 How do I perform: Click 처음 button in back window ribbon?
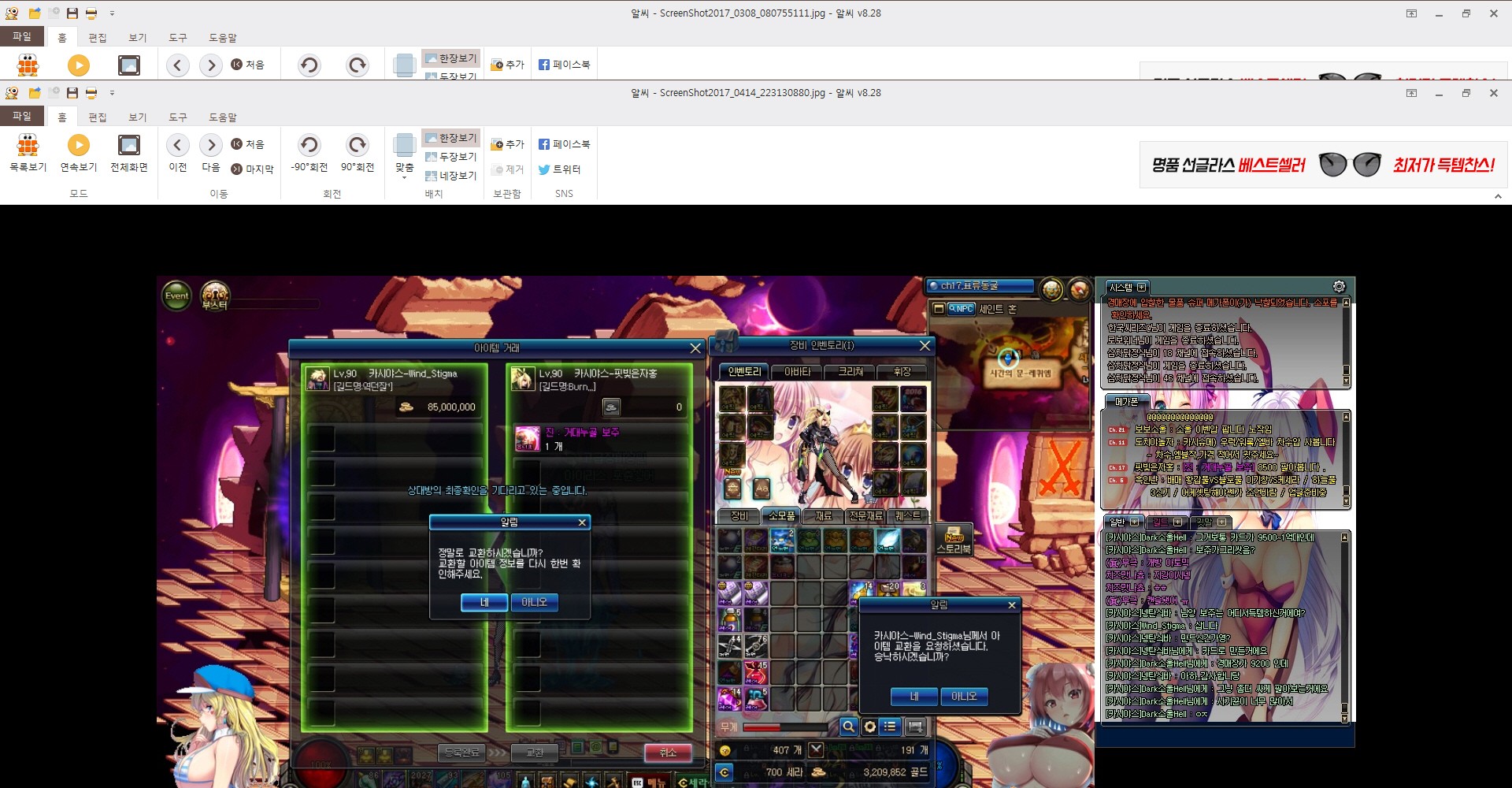click(x=247, y=65)
